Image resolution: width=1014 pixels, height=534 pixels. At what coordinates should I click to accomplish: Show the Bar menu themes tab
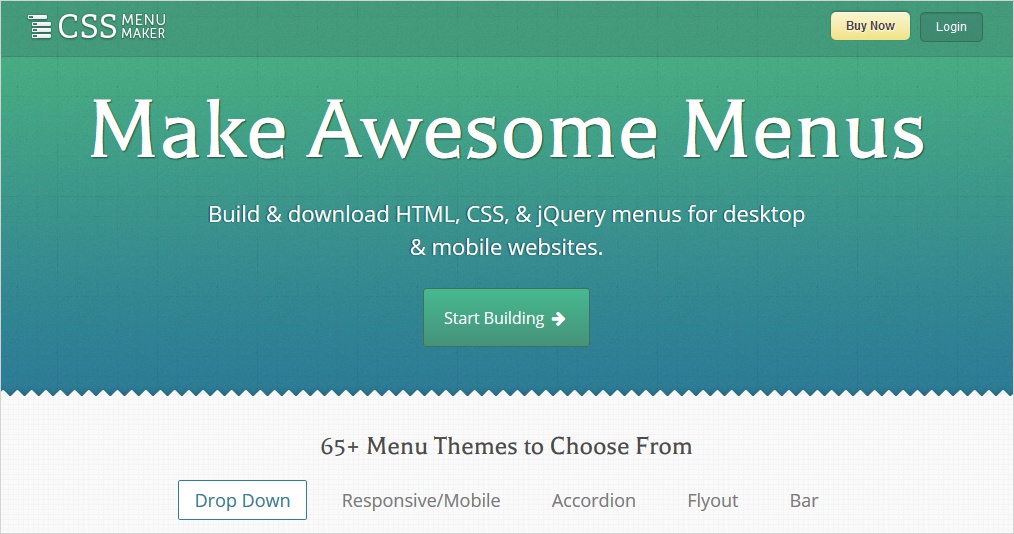(x=804, y=500)
